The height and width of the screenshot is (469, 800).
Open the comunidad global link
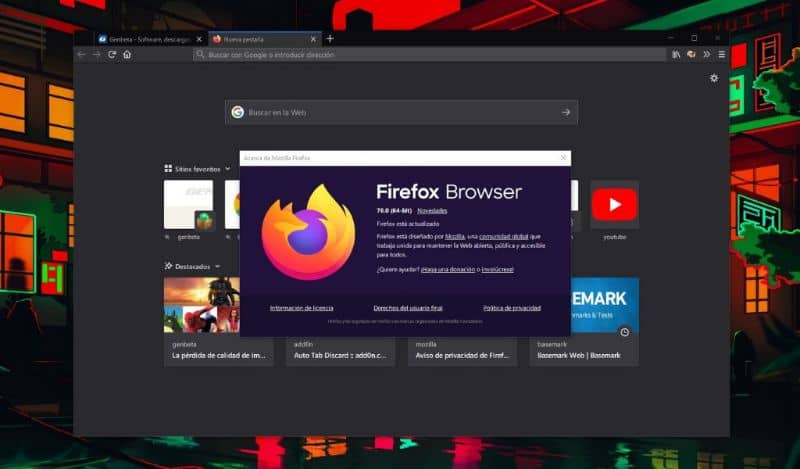tap(503, 236)
